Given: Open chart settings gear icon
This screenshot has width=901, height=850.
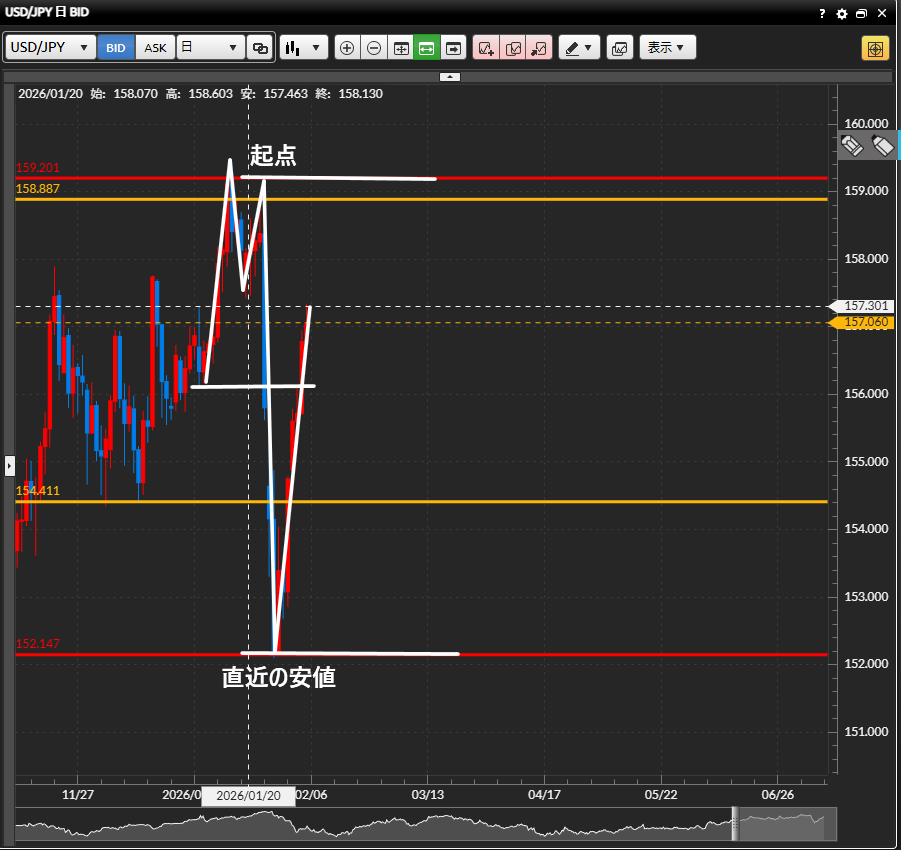Looking at the screenshot, I should click(x=841, y=14).
